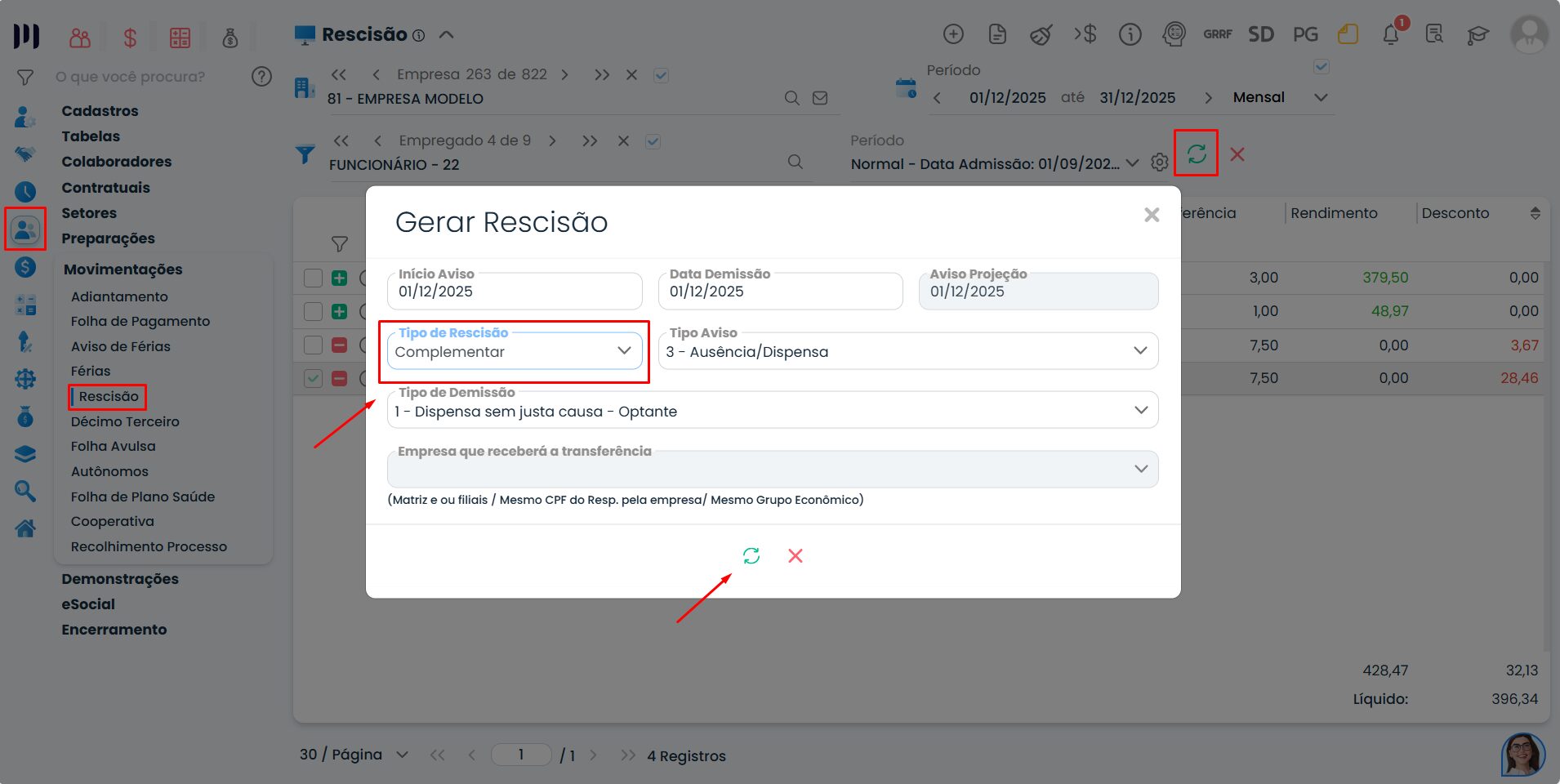
Task: Click the SD toolbar icon
Action: point(1260,34)
